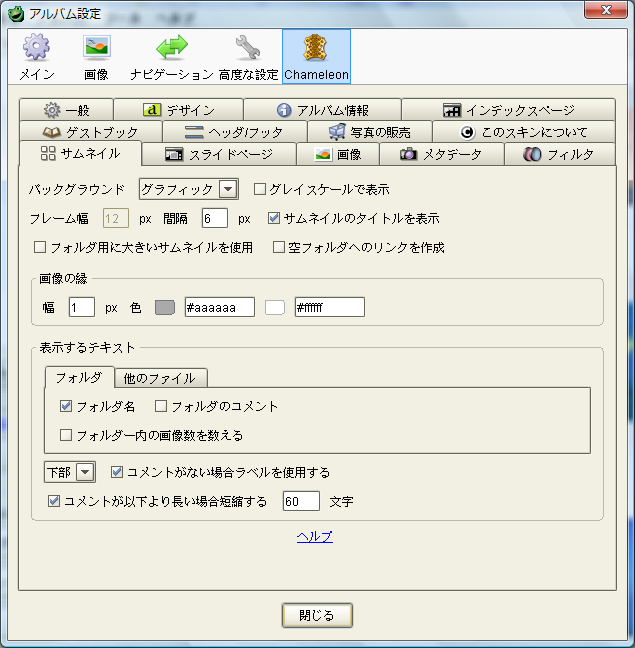Open the ナビゲーション arrows icon section
The height and width of the screenshot is (648, 635).
tap(171, 57)
